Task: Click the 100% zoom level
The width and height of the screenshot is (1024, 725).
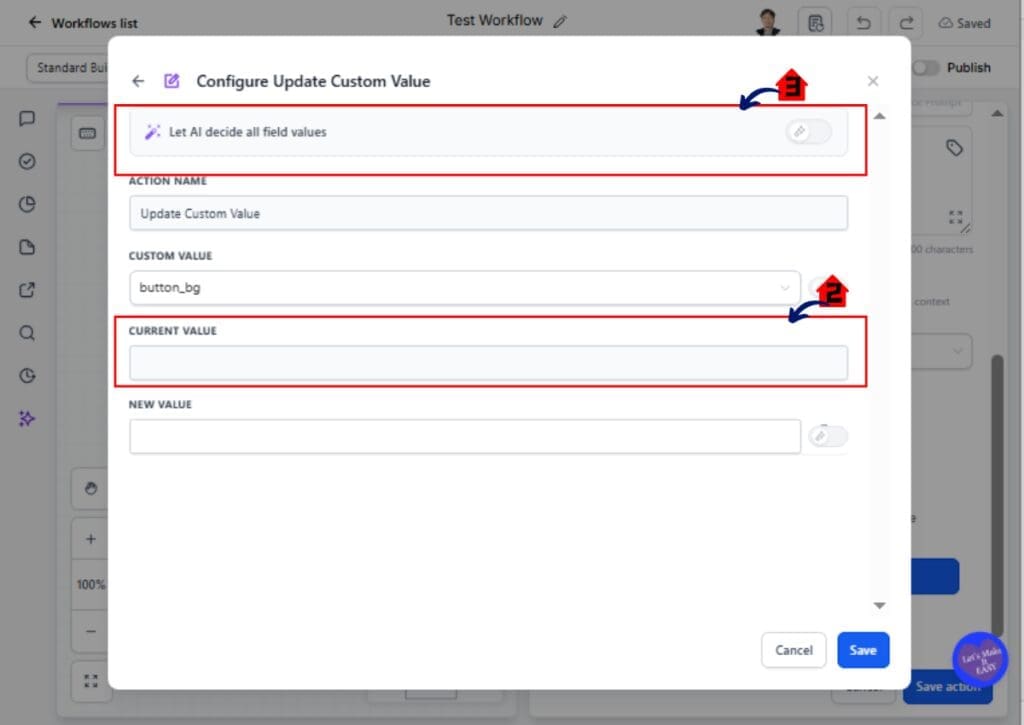Action: pos(91,585)
